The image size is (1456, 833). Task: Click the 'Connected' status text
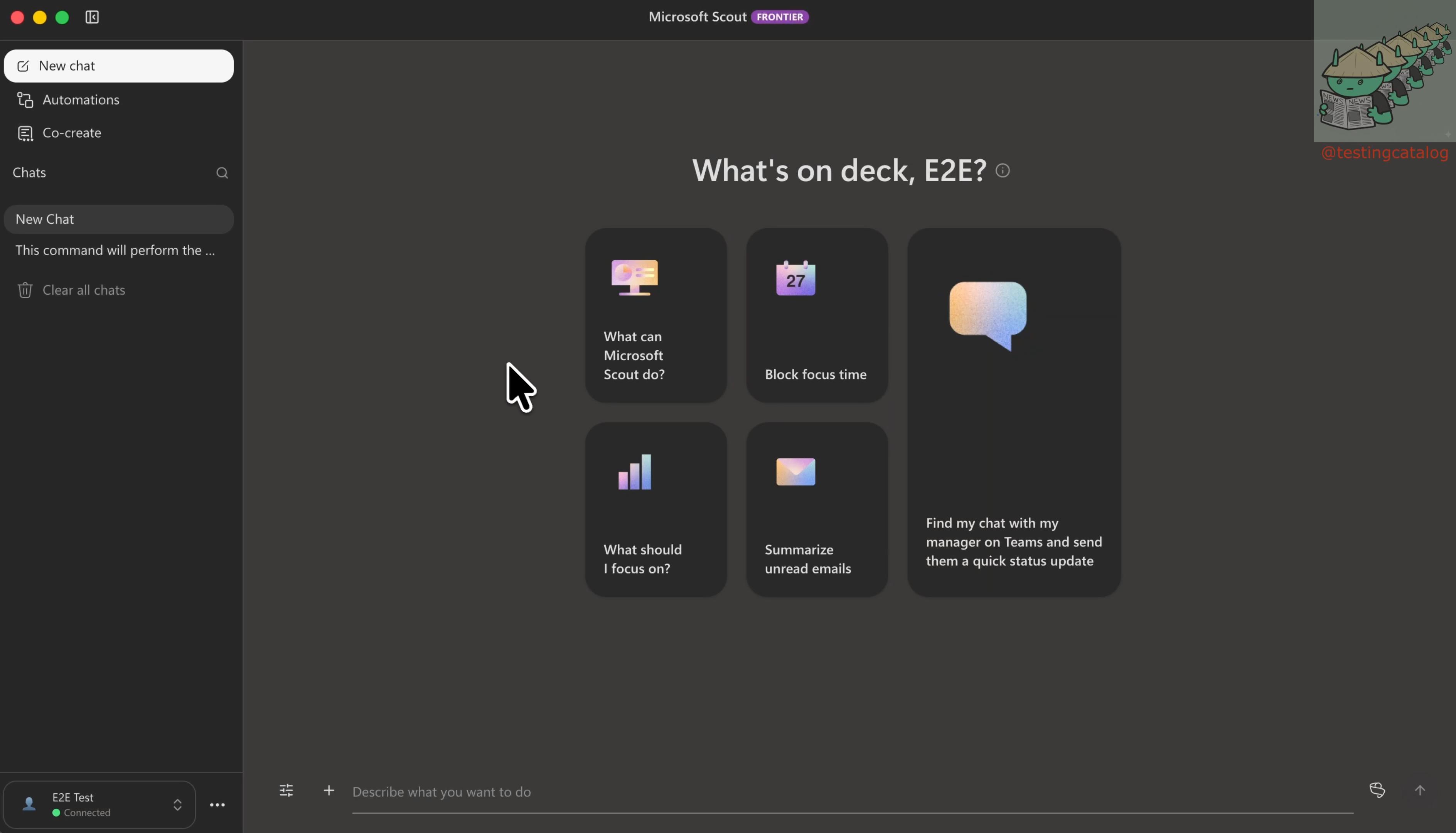point(87,813)
